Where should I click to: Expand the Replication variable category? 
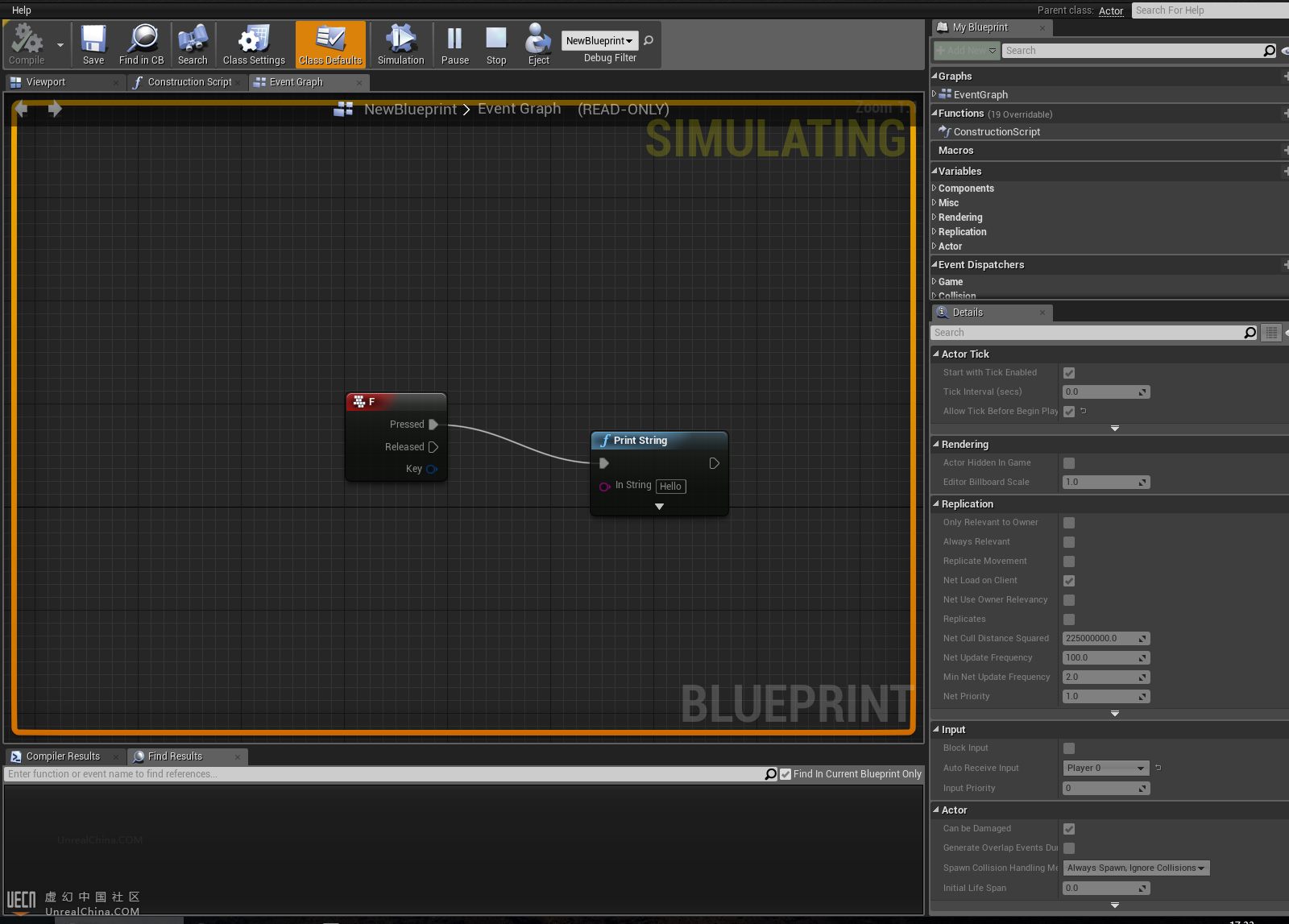tap(935, 231)
